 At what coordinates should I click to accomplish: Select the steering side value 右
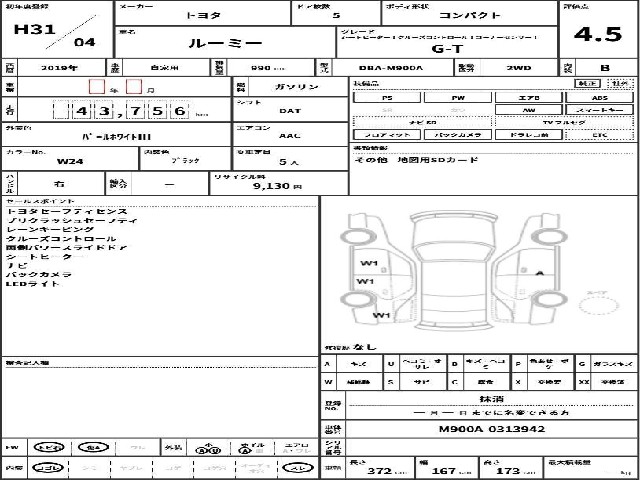tap(59, 184)
